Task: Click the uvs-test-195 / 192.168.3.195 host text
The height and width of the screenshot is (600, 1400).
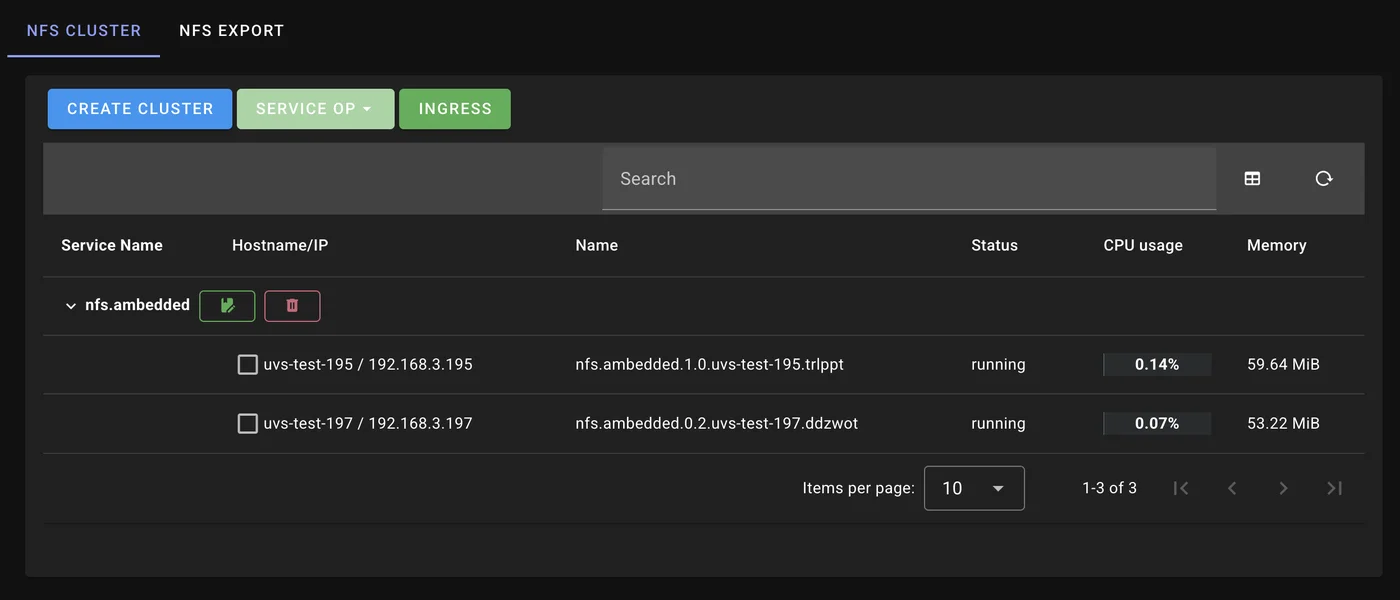Action: (368, 365)
